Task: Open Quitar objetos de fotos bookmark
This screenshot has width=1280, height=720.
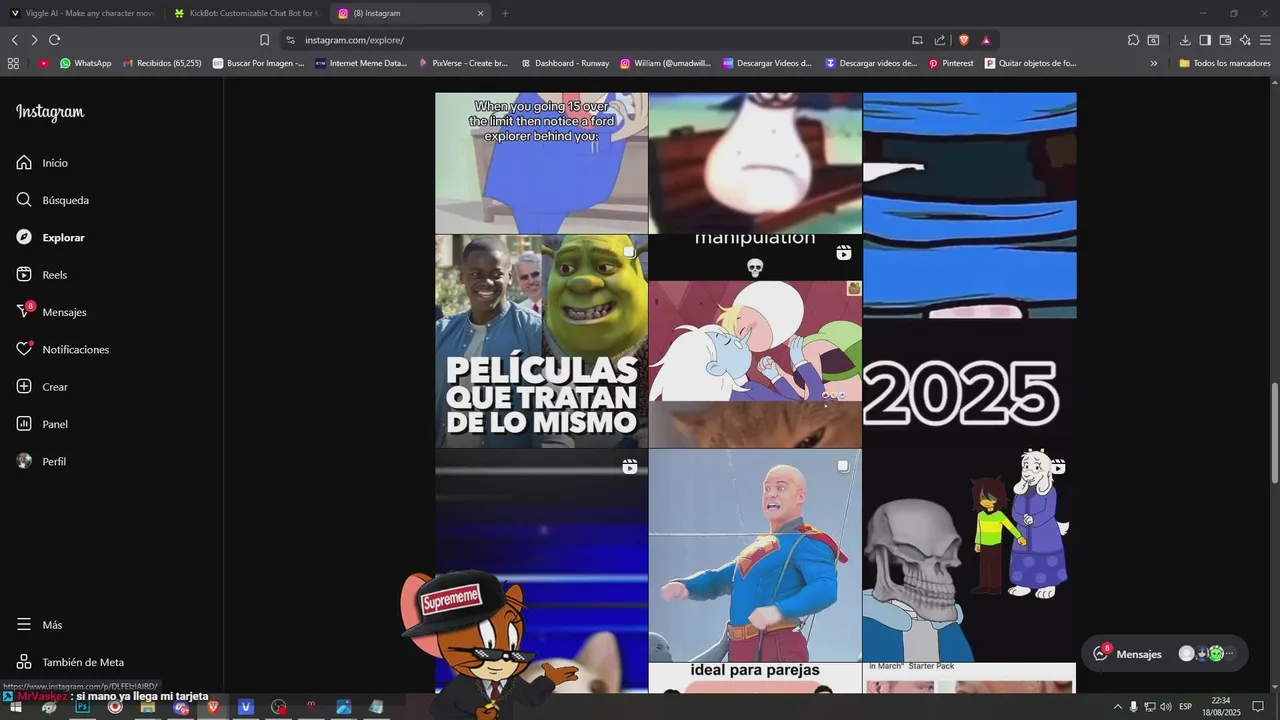Action: click(x=1030, y=63)
